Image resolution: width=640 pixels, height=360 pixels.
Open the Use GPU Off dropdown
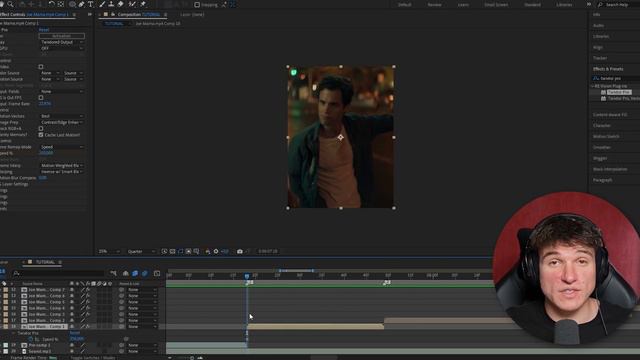pos(62,48)
